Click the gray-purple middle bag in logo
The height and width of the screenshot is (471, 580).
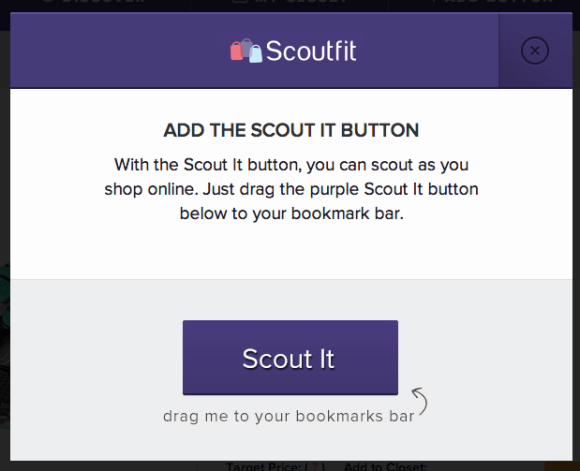(246, 47)
